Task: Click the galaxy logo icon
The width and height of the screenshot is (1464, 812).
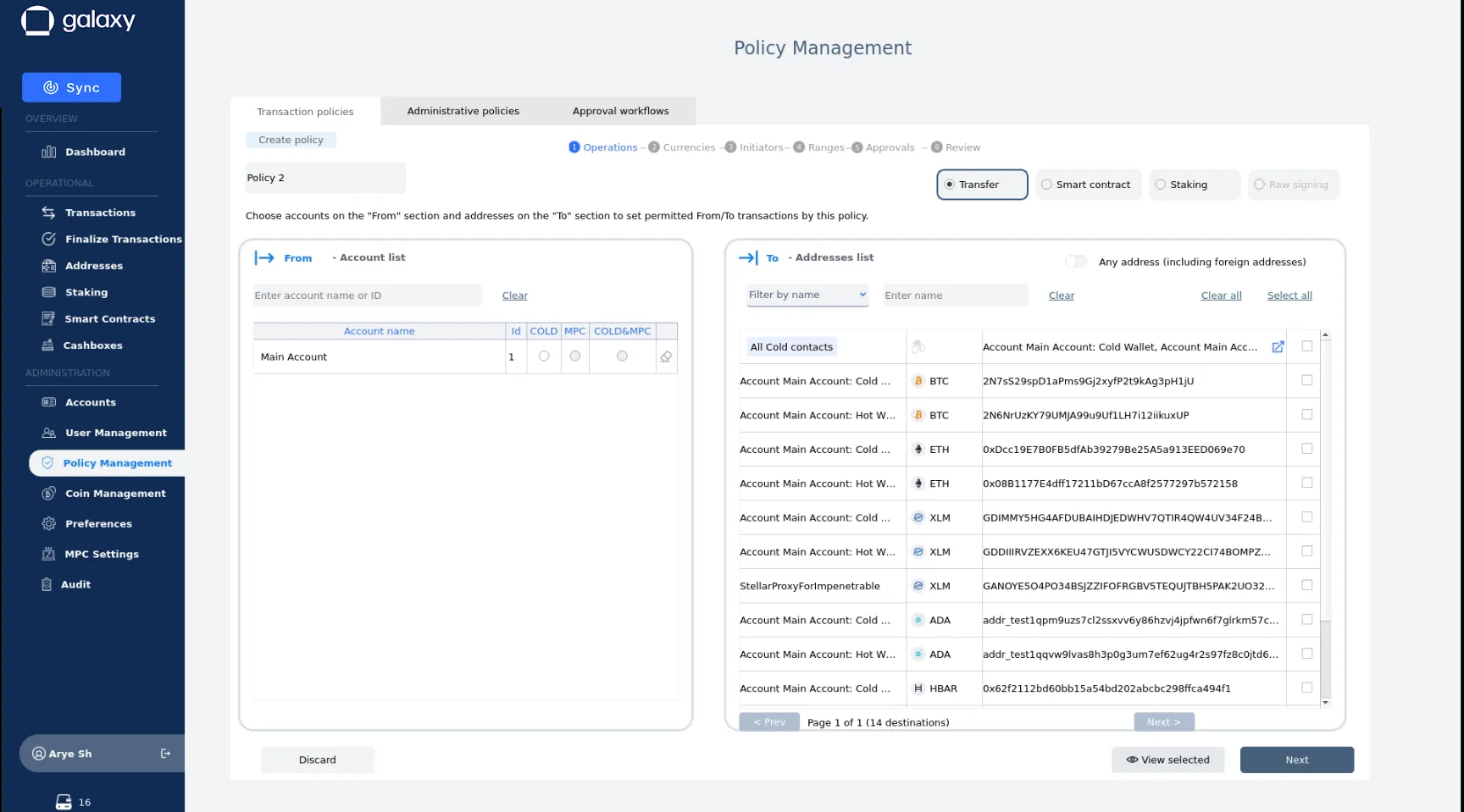Action: [x=37, y=20]
